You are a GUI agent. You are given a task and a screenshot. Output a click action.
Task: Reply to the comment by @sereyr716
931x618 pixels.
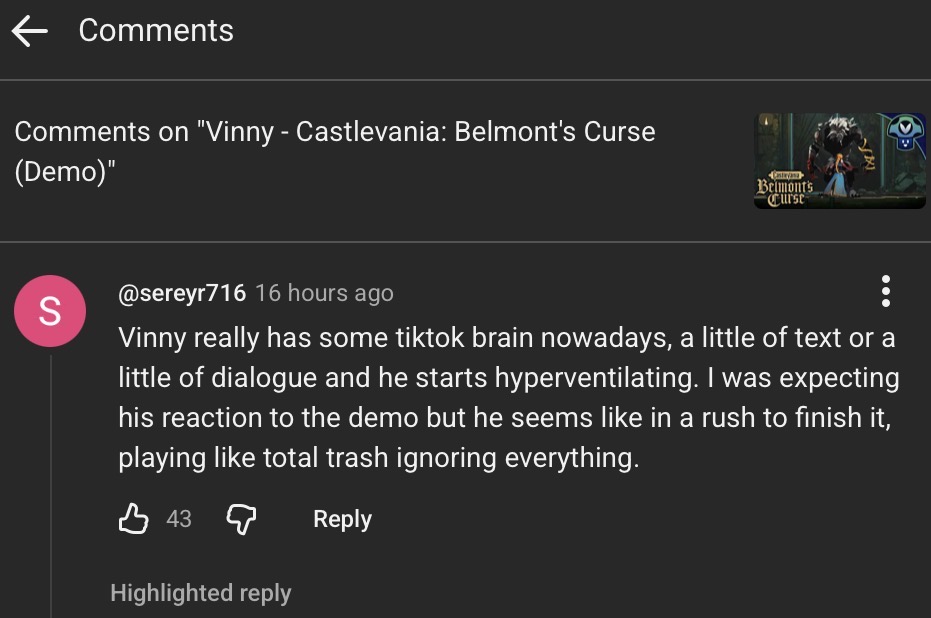coord(342,519)
